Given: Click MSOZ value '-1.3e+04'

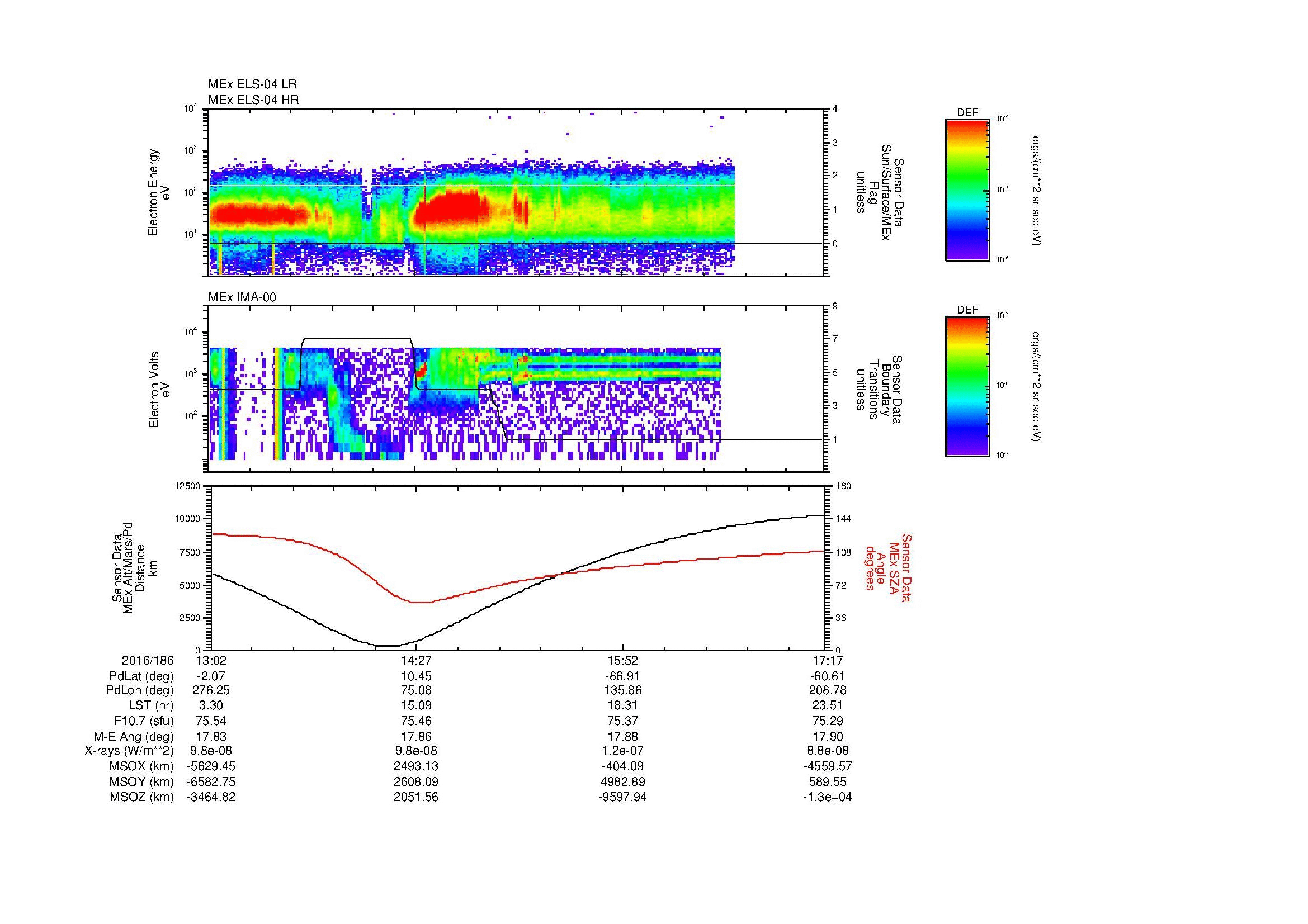Looking at the screenshot, I should pos(827,797).
